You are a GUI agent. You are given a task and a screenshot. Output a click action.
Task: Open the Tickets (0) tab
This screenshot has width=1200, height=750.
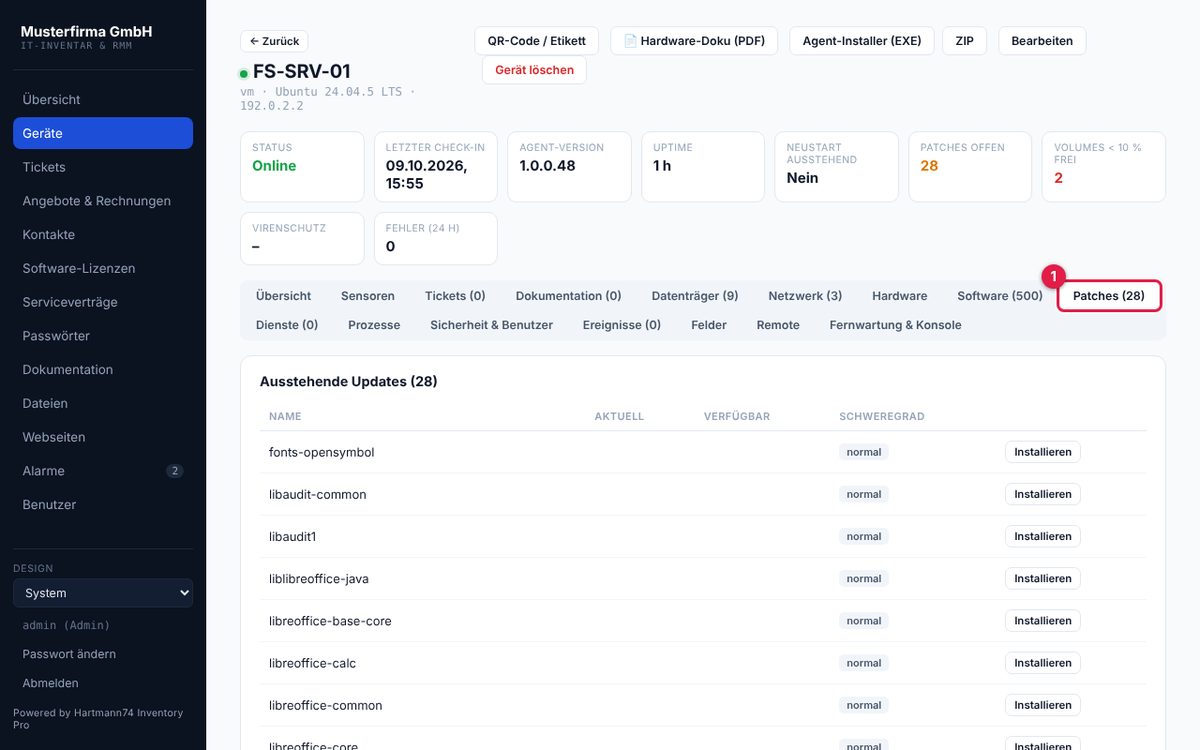point(455,296)
